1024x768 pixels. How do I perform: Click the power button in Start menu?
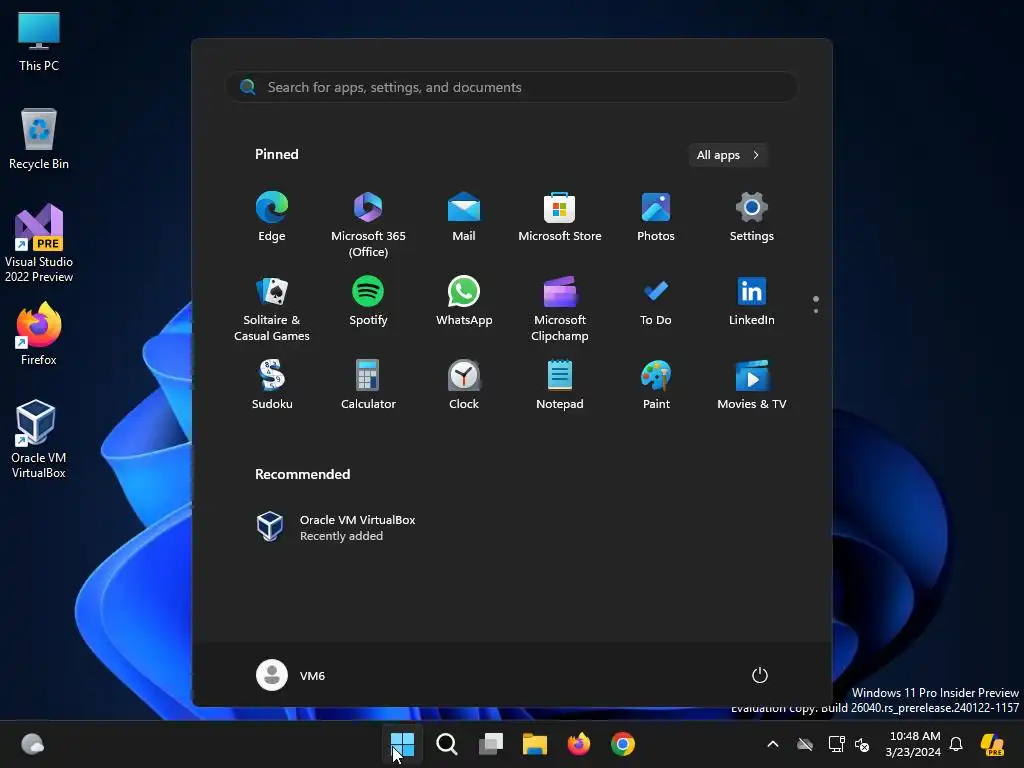760,675
